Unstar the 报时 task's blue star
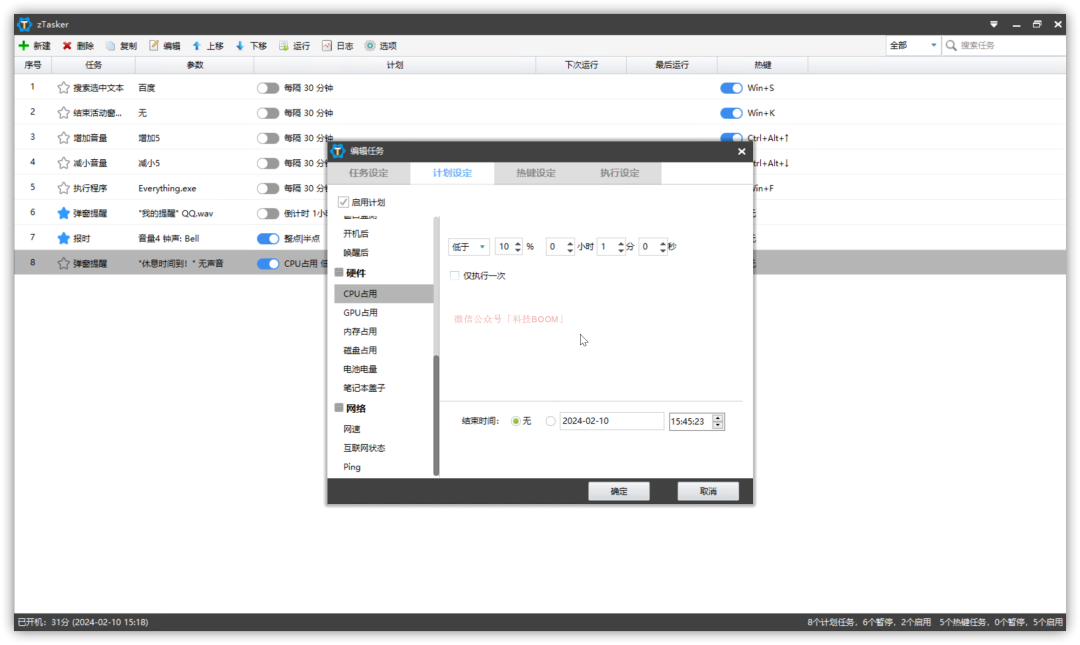The height and width of the screenshot is (645, 1080). 63,238
